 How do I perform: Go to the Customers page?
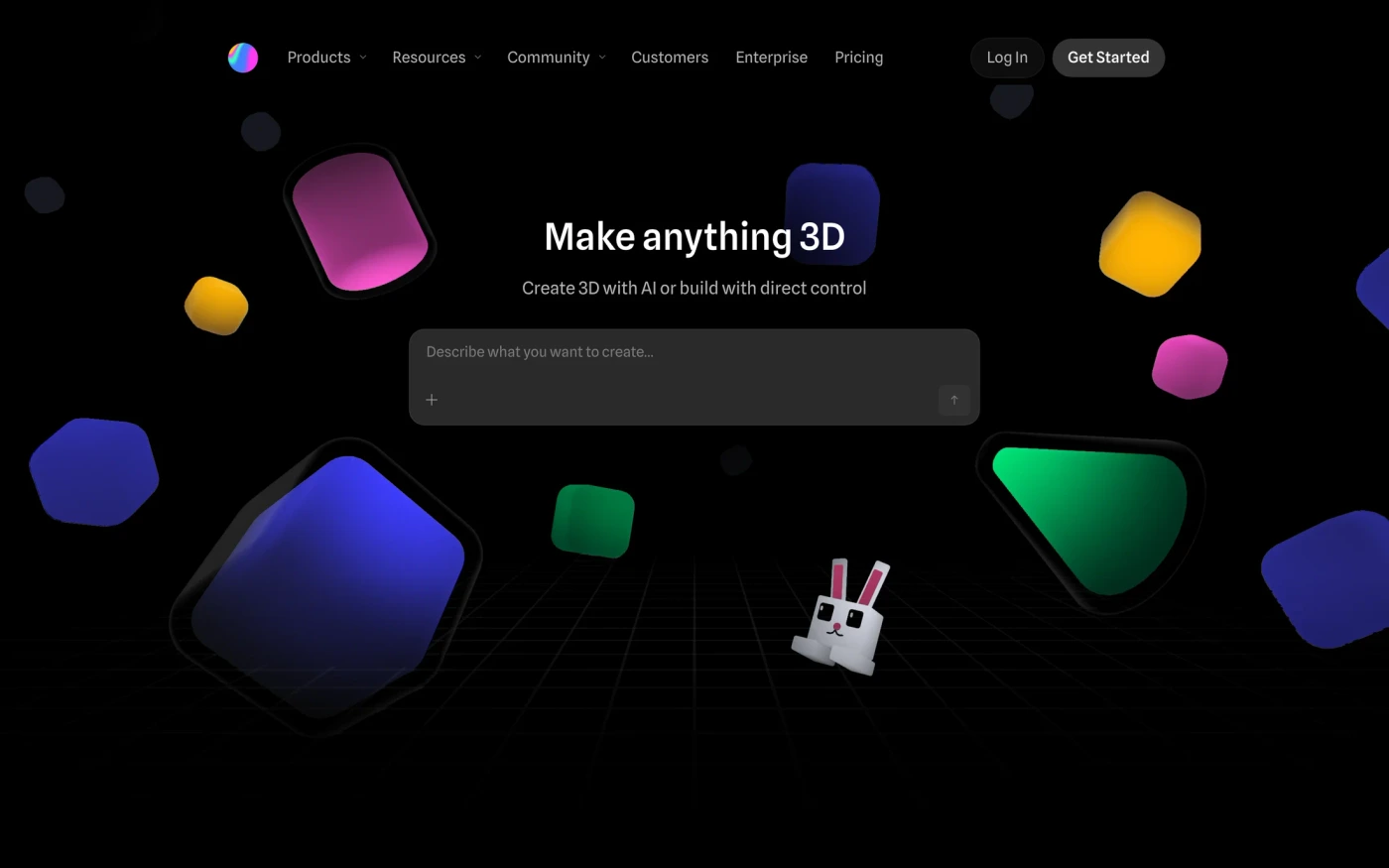pyautogui.click(x=670, y=58)
